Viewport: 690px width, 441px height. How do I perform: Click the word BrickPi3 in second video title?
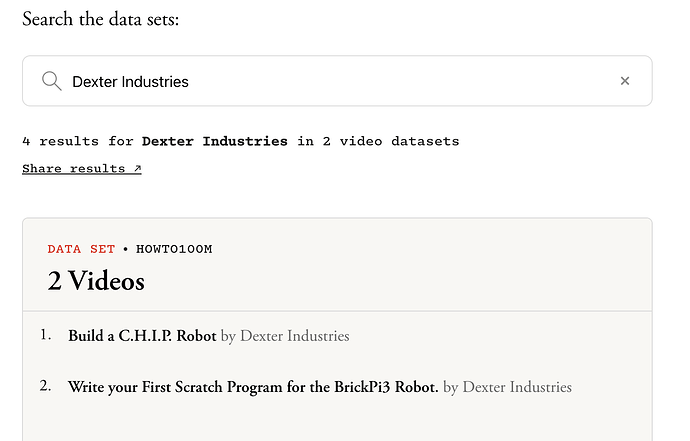tap(362, 387)
